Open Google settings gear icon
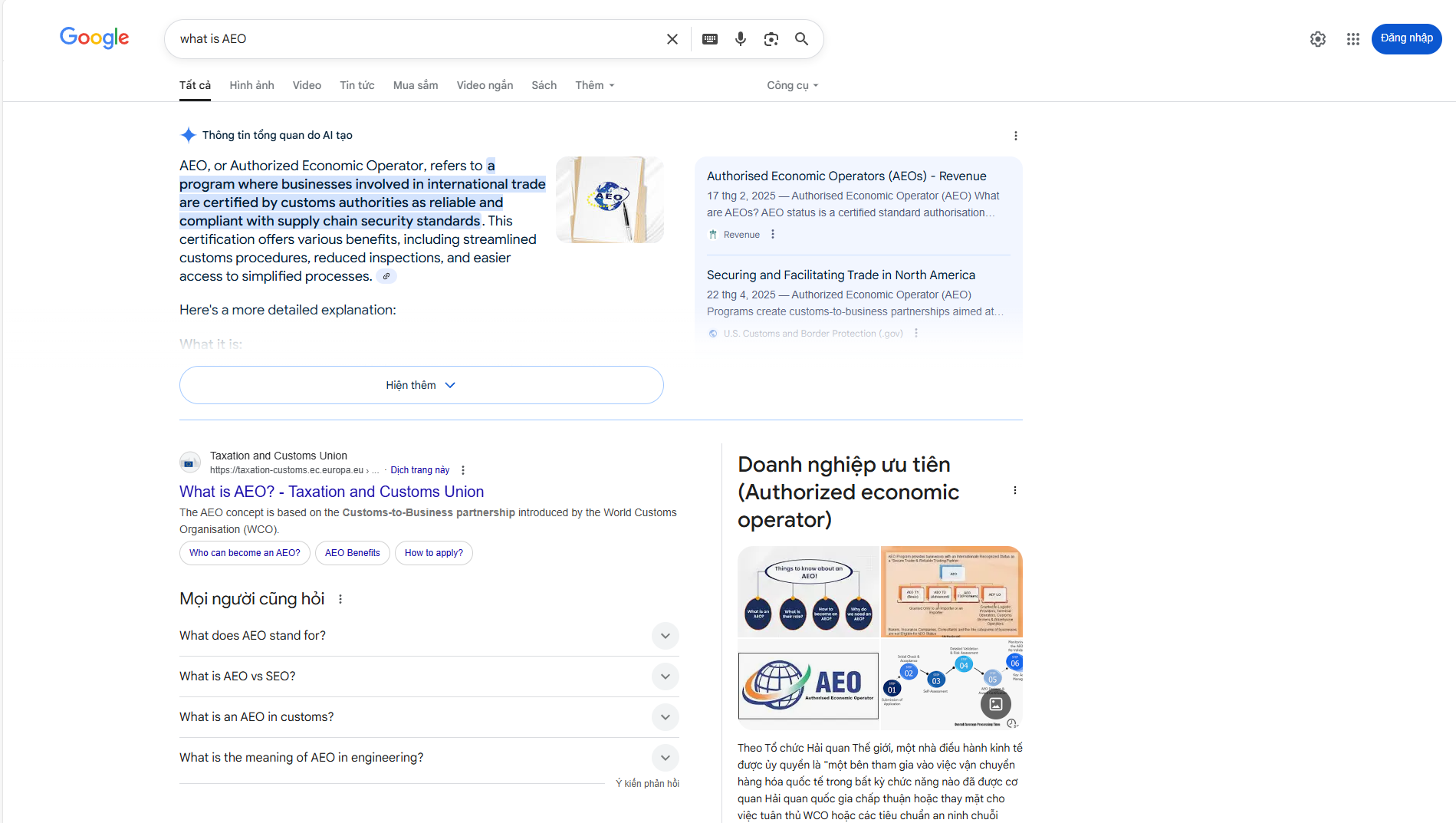The image size is (1456, 823). (1317, 39)
